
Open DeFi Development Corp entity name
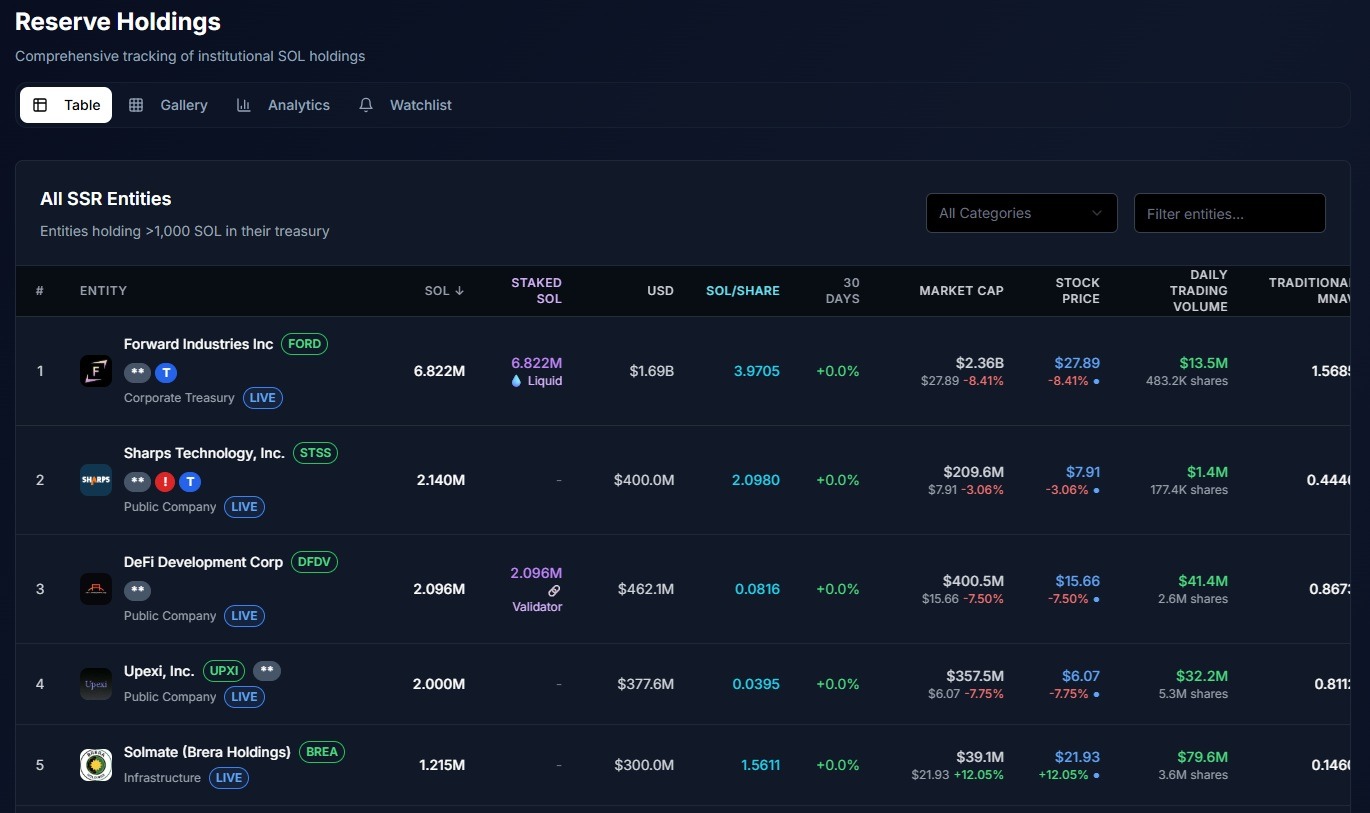click(203, 562)
